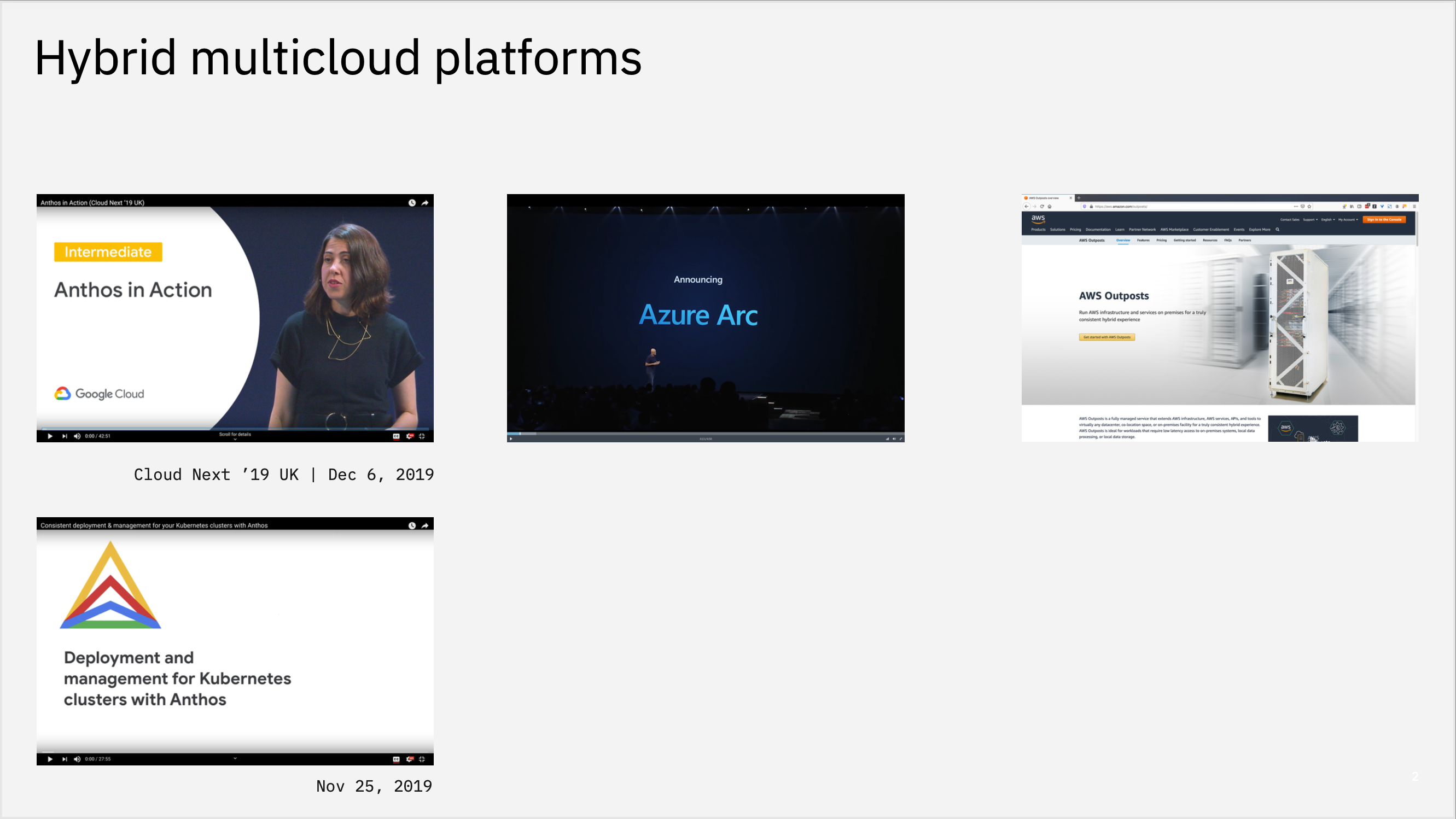Play the Azure Arc announcement video

pos(511,438)
